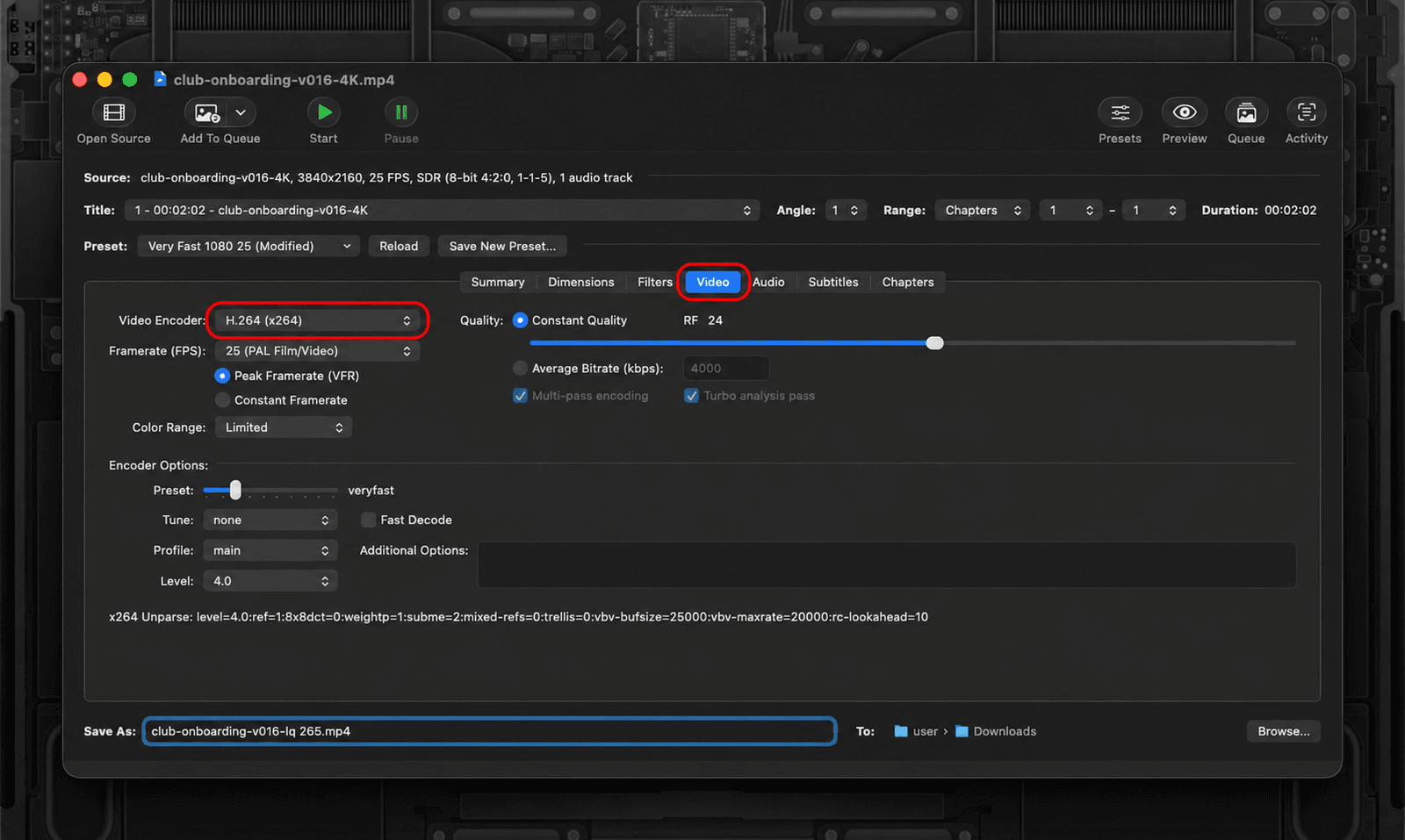Select Average Bitrate radio button
The width and height of the screenshot is (1405, 840).
pyautogui.click(x=520, y=369)
